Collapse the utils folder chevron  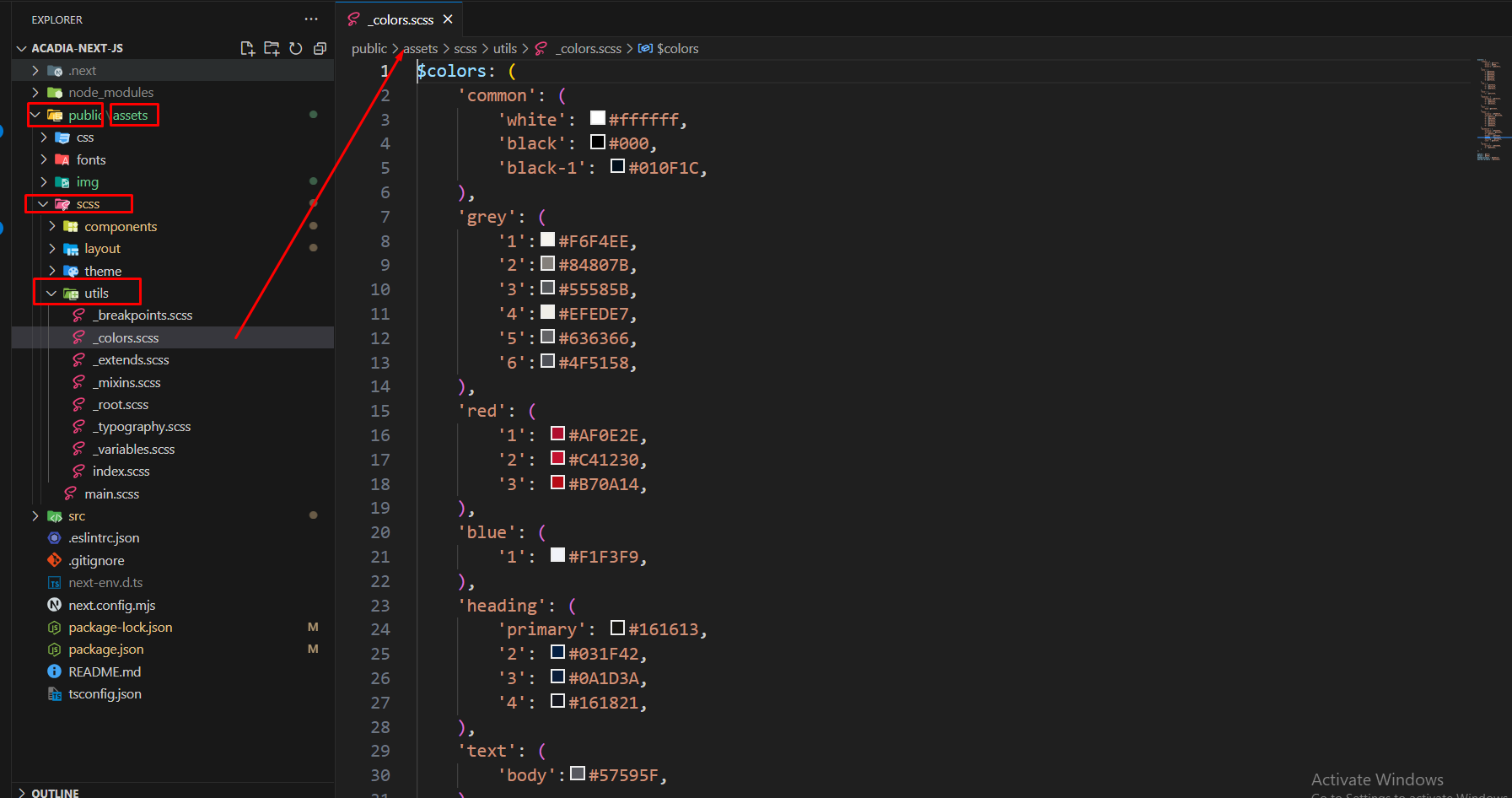[x=51, y=293]
